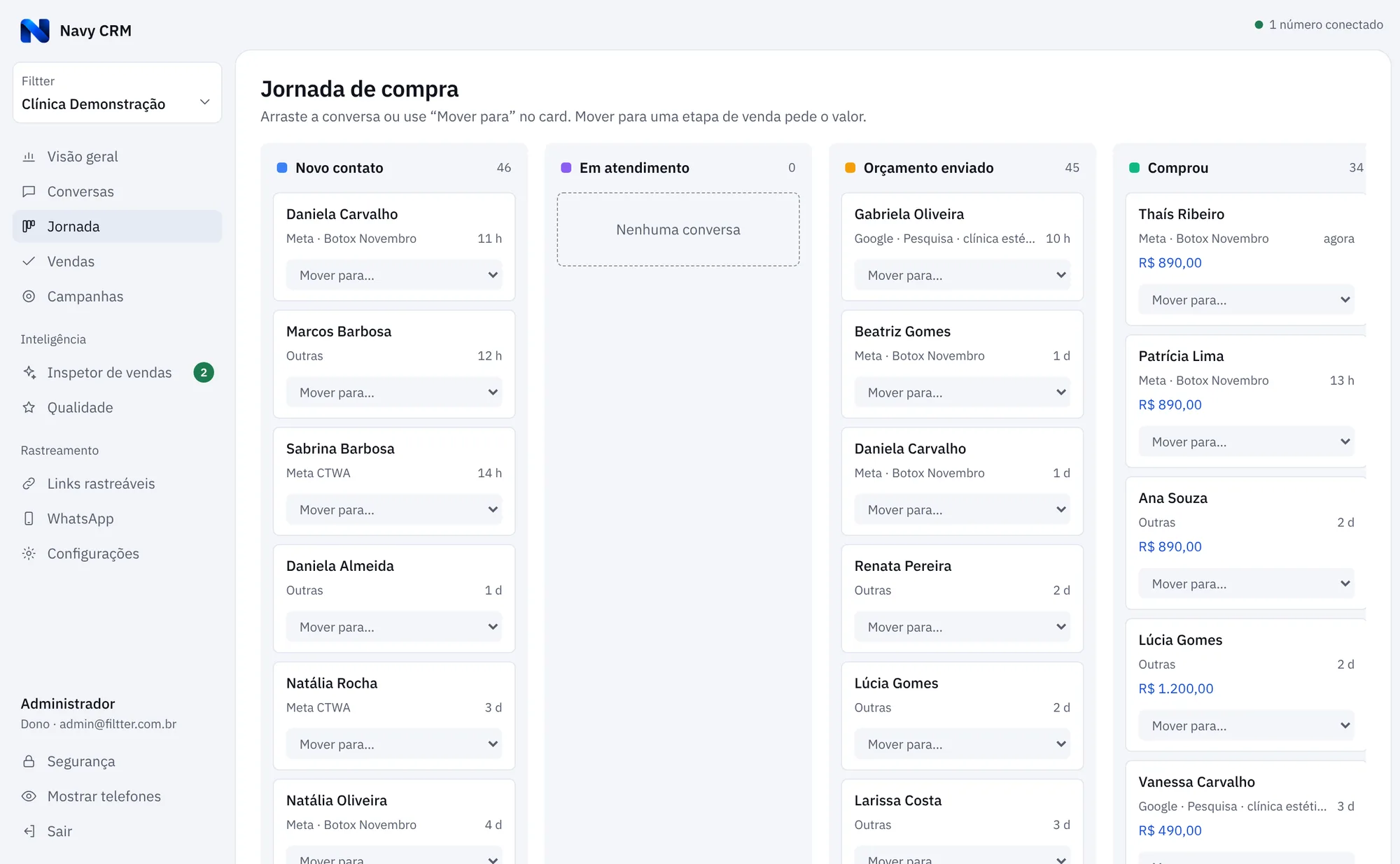Click the Navy CRM logo icon
Screen dimensions: 1400x864
point(35,31)
